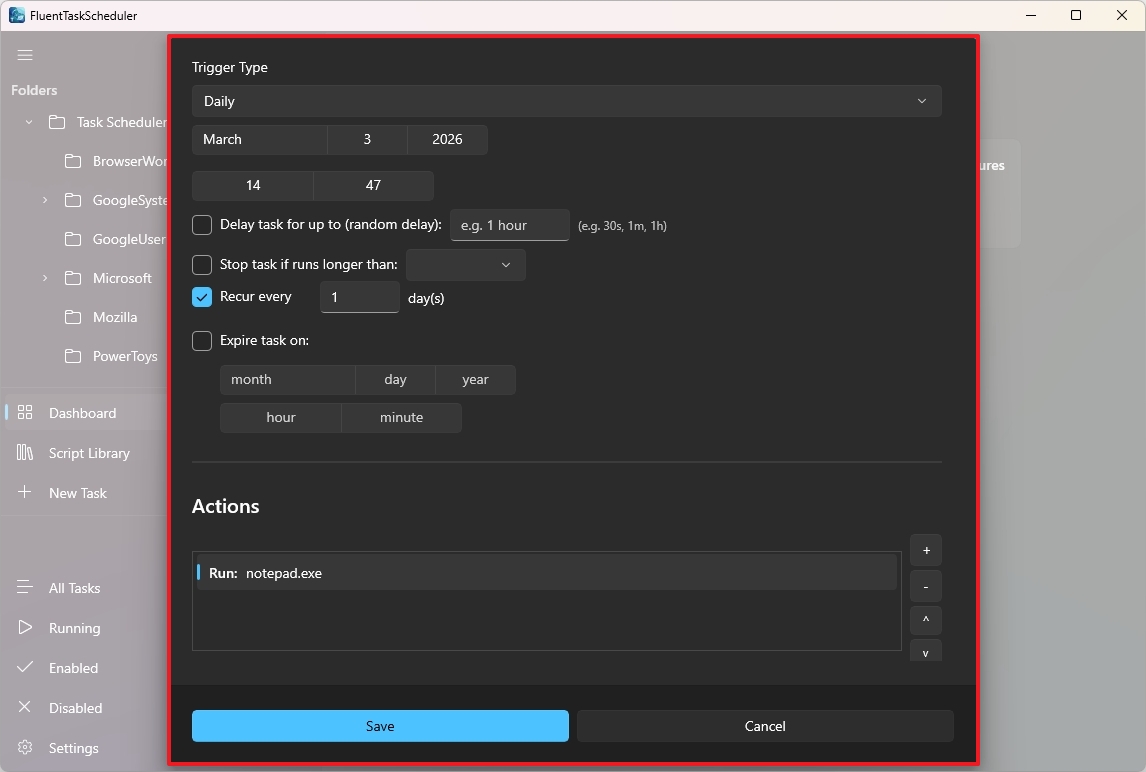
Task: Check 'Stop task if runs longer than'
Action: coord(201,265)
